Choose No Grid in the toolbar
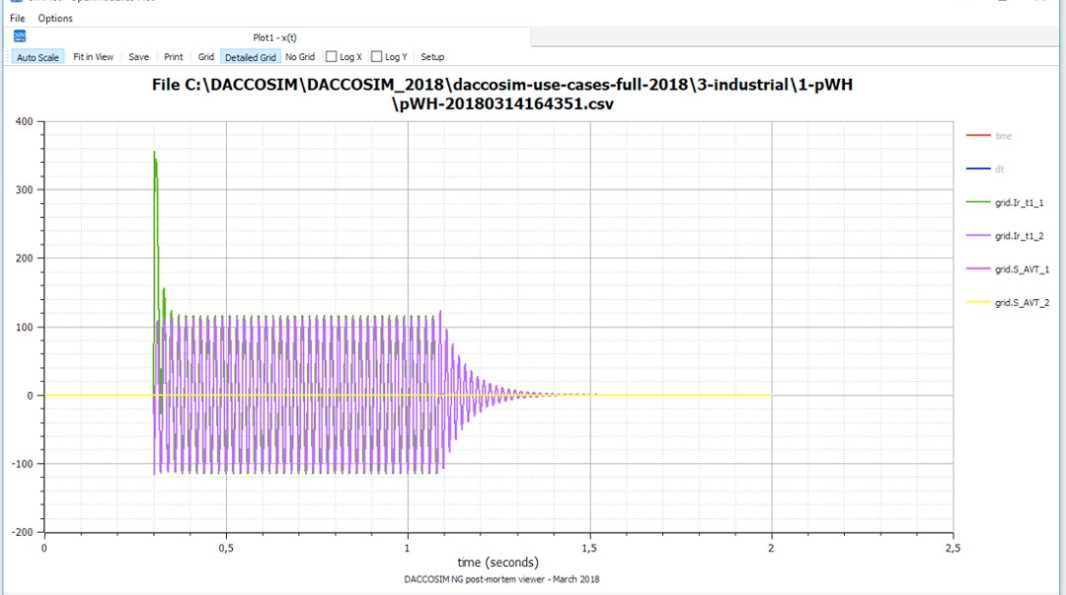The width and height of the screenshot is (1066, 595). coord(300,57)
